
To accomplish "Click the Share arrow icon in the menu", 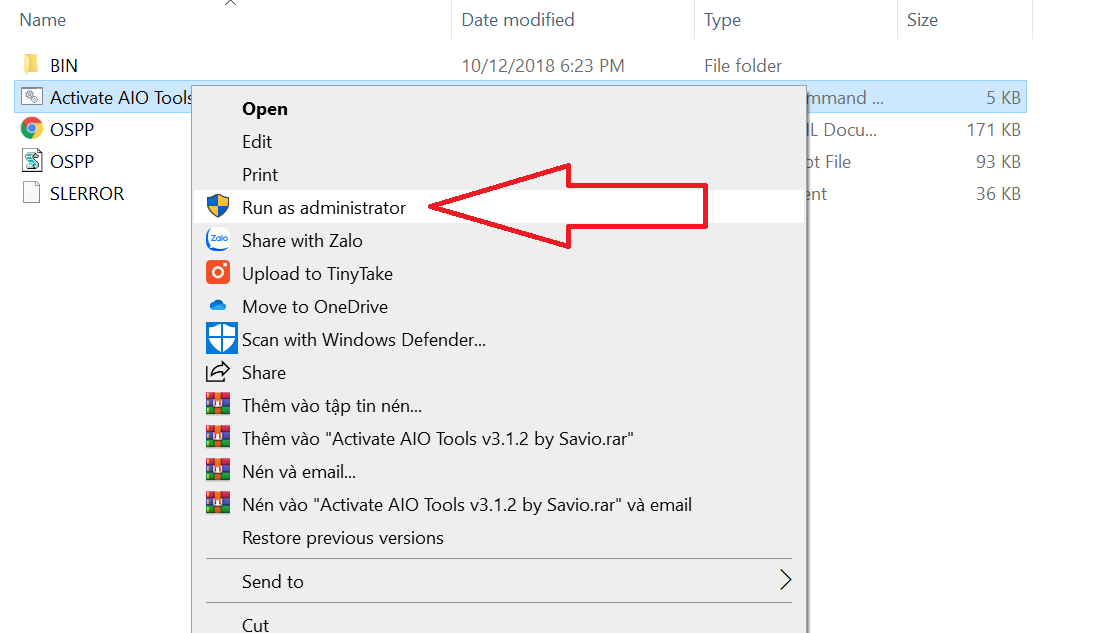I will 221,371.
